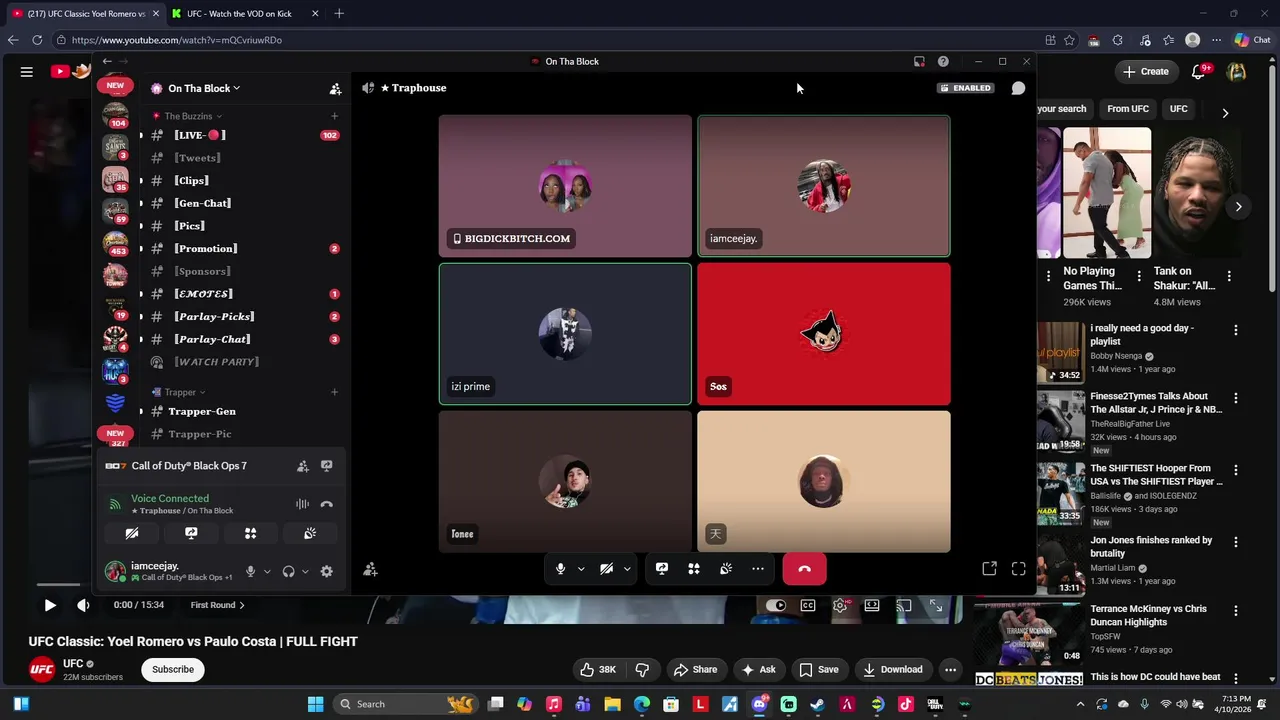The image size is (1280, 720).
Task: Toggle YouTube closed captions
Action: (808, 605)
